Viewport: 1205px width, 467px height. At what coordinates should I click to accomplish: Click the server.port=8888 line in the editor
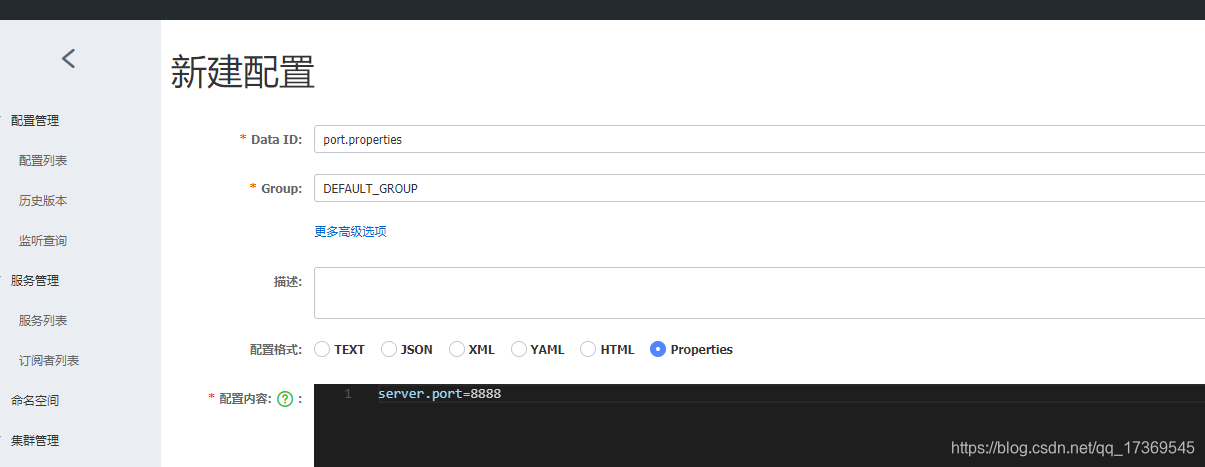[x=439, y=394]
